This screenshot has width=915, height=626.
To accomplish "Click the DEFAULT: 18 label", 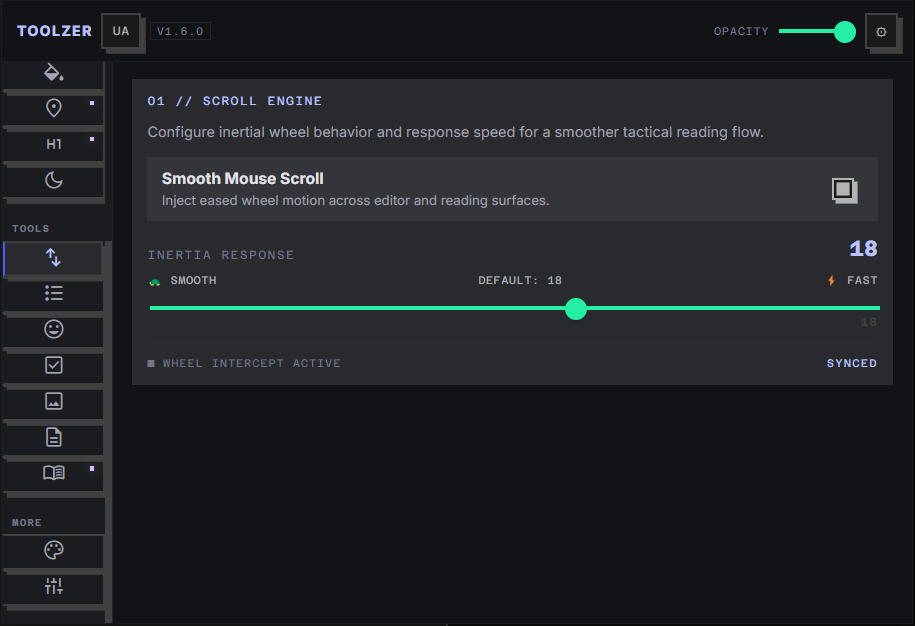I will pyautogui.click(x=520, y=281).
